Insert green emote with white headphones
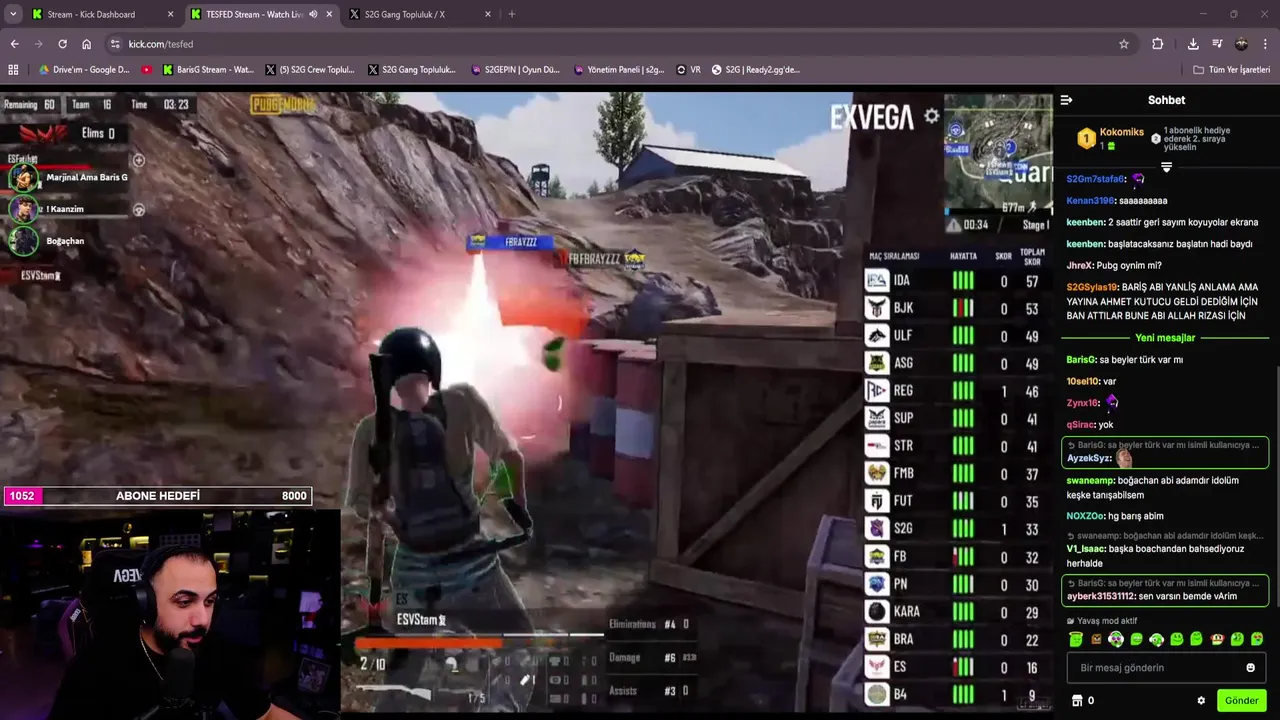This screenshot has width=1280, height=720. (1156, 639)
